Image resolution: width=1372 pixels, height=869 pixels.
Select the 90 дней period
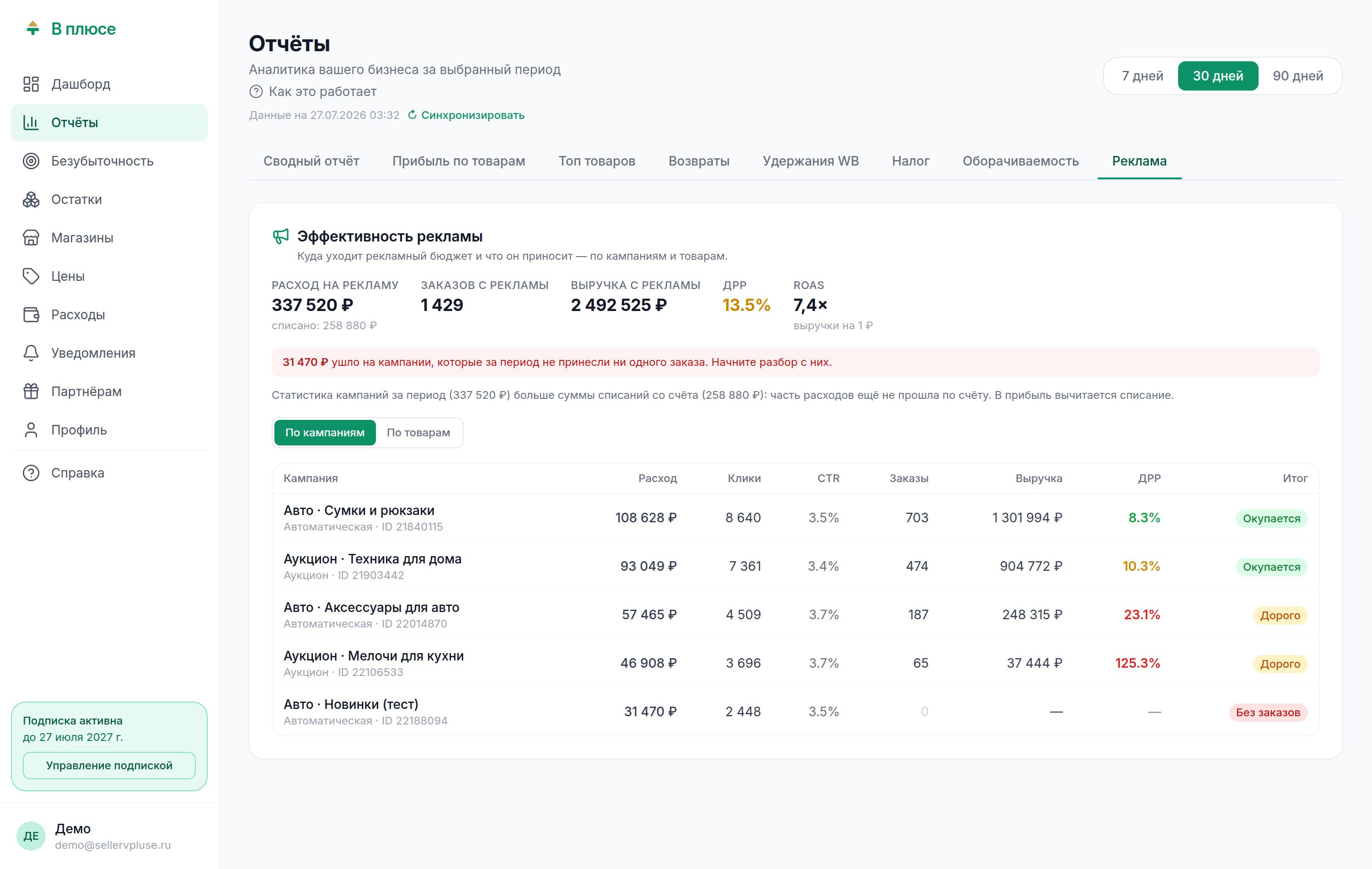pos(1297,76)
